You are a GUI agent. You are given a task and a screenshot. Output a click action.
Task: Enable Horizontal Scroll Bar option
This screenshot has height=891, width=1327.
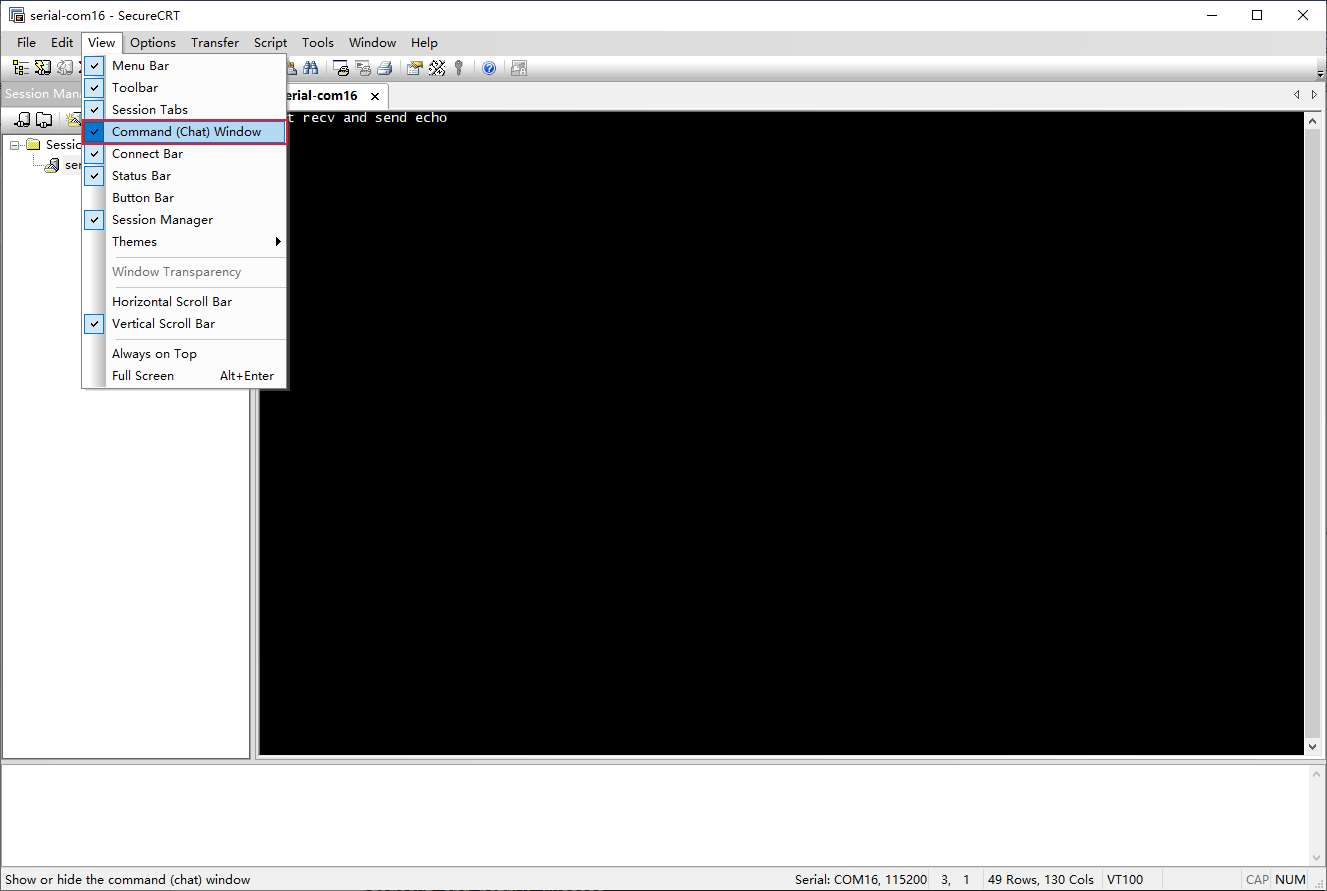185,302
